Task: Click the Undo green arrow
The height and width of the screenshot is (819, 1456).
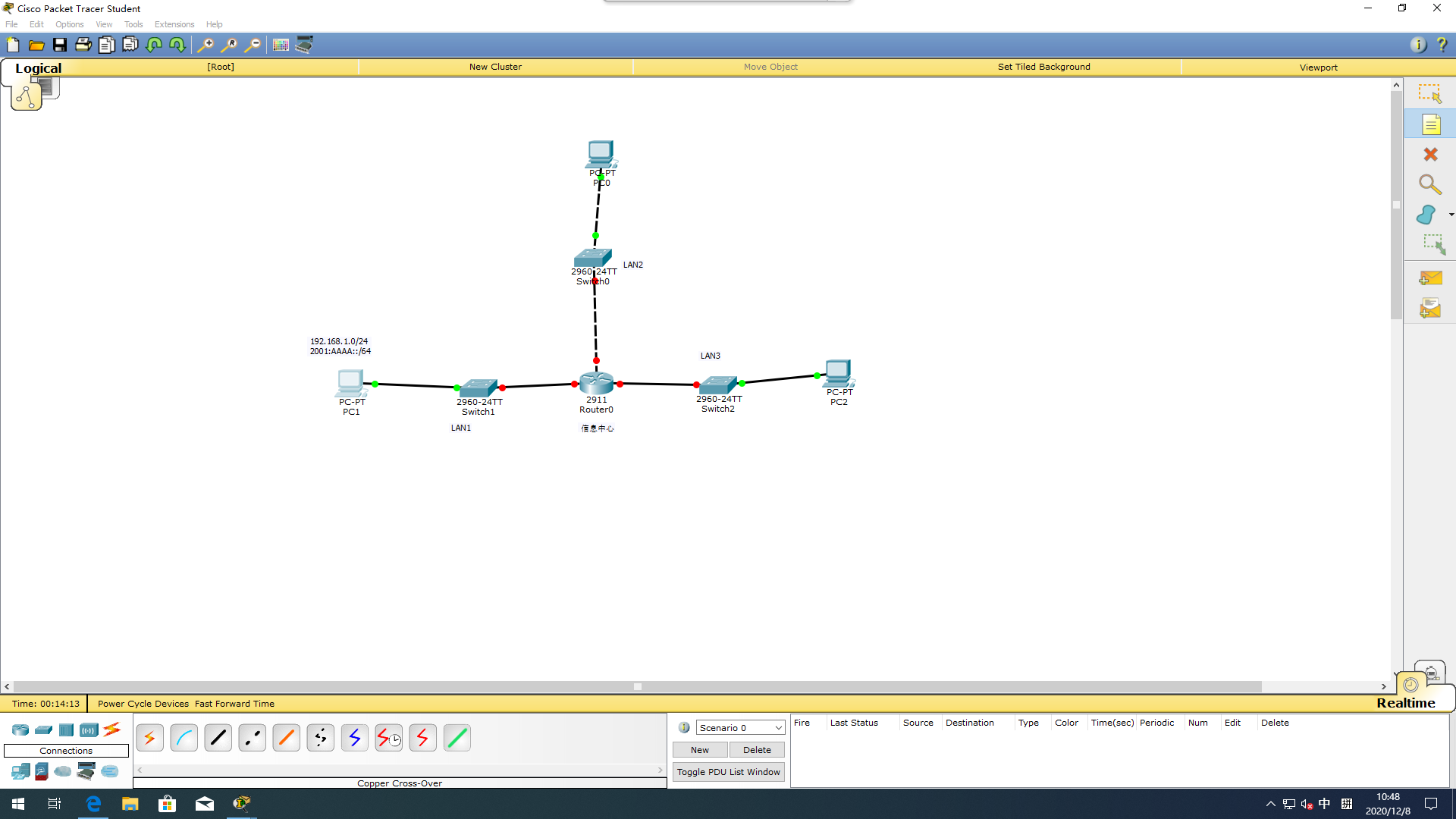Action: click(x=154, y=45)
